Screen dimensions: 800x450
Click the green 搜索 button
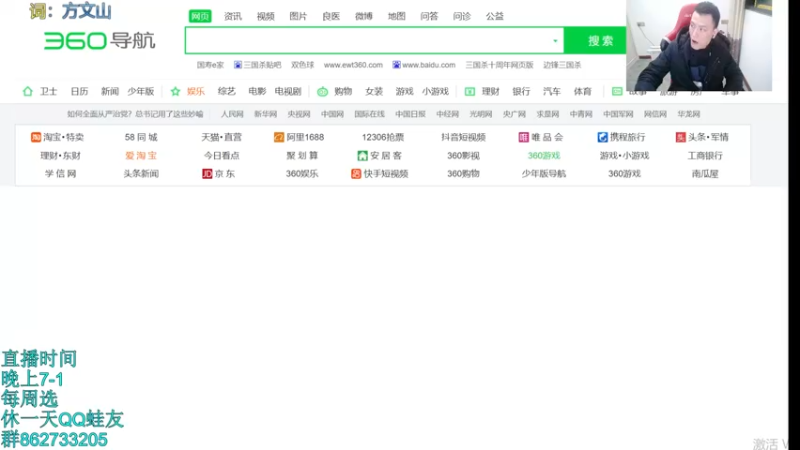pos(595,41)
